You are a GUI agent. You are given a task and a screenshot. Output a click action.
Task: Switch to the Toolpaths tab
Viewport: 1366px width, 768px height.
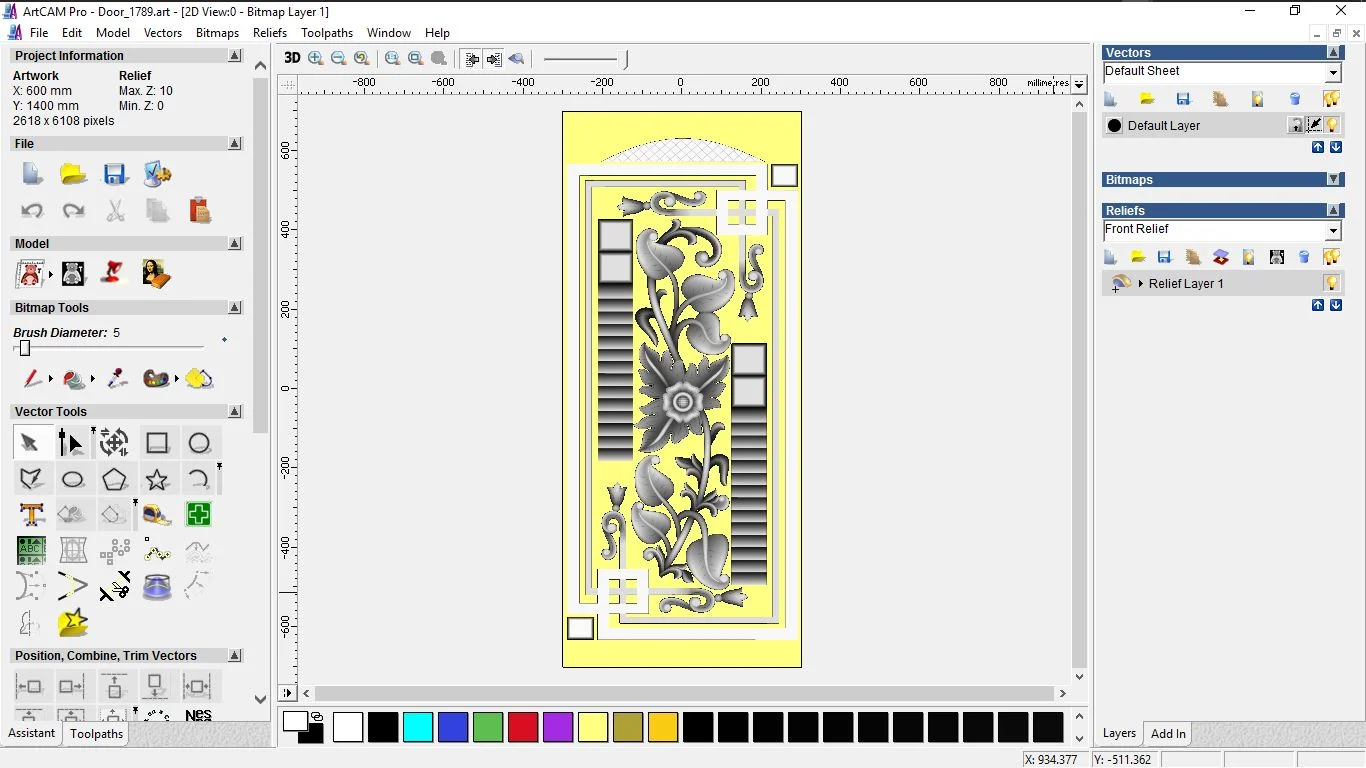tap(96, 734)
